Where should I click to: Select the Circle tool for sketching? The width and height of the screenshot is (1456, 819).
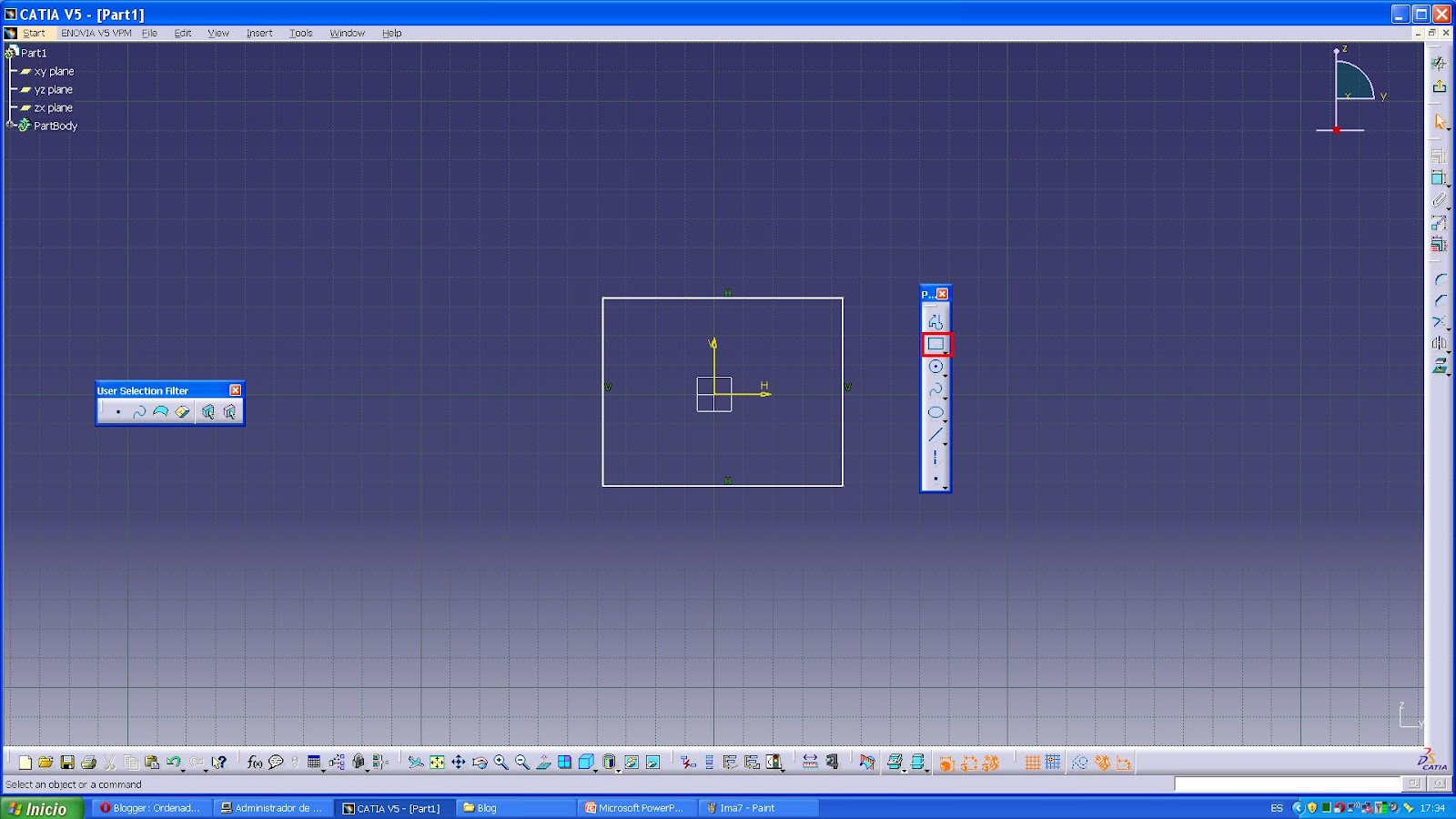click(936, 367)
